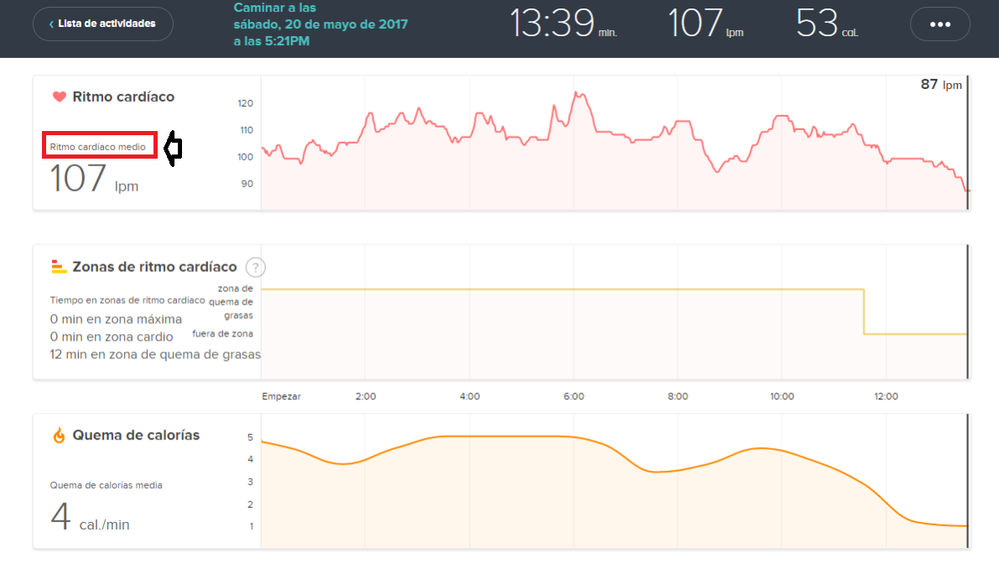
Task: Click the 6:00 time axis label
Action: pos(573,396)
